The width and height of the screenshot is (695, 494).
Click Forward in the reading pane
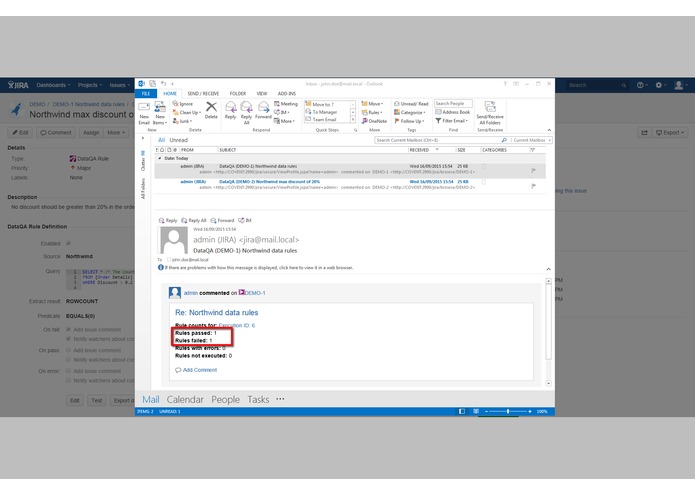click(x=223, y=220)
